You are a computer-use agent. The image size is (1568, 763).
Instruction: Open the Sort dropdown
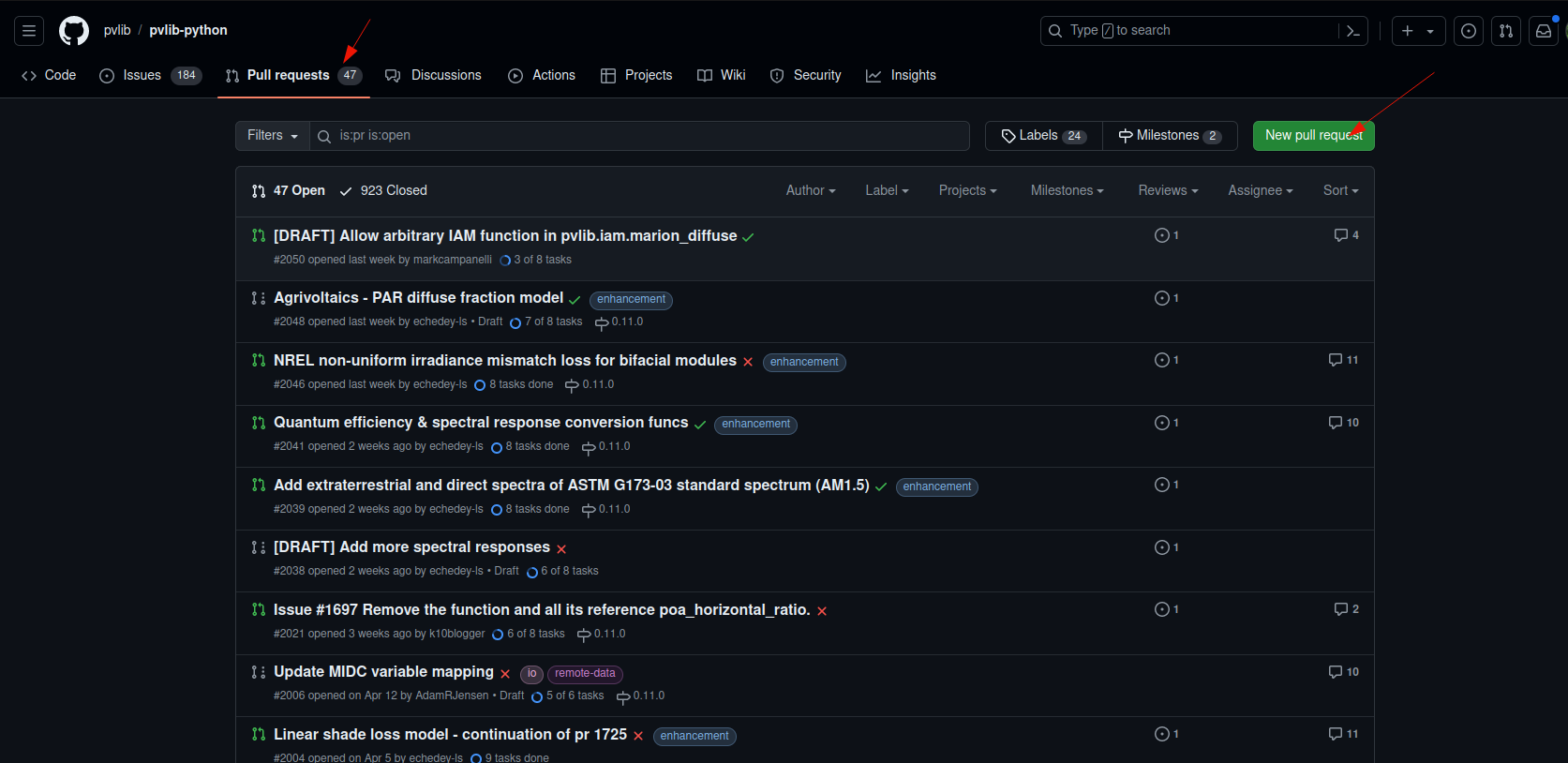[1340, 190]
